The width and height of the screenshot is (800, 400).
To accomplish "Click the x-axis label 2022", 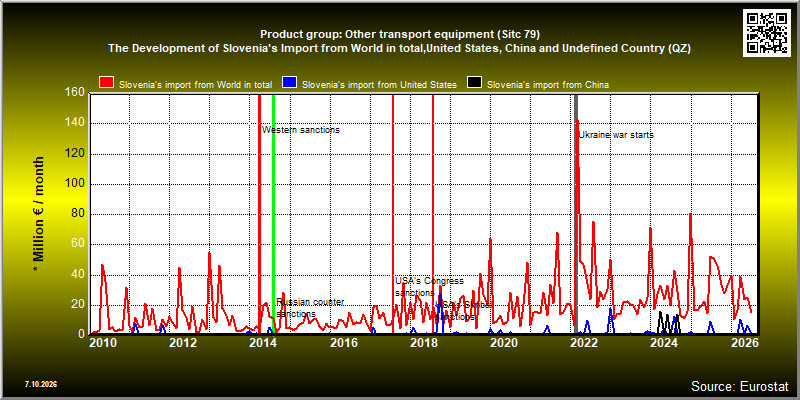I will point(584,342).
